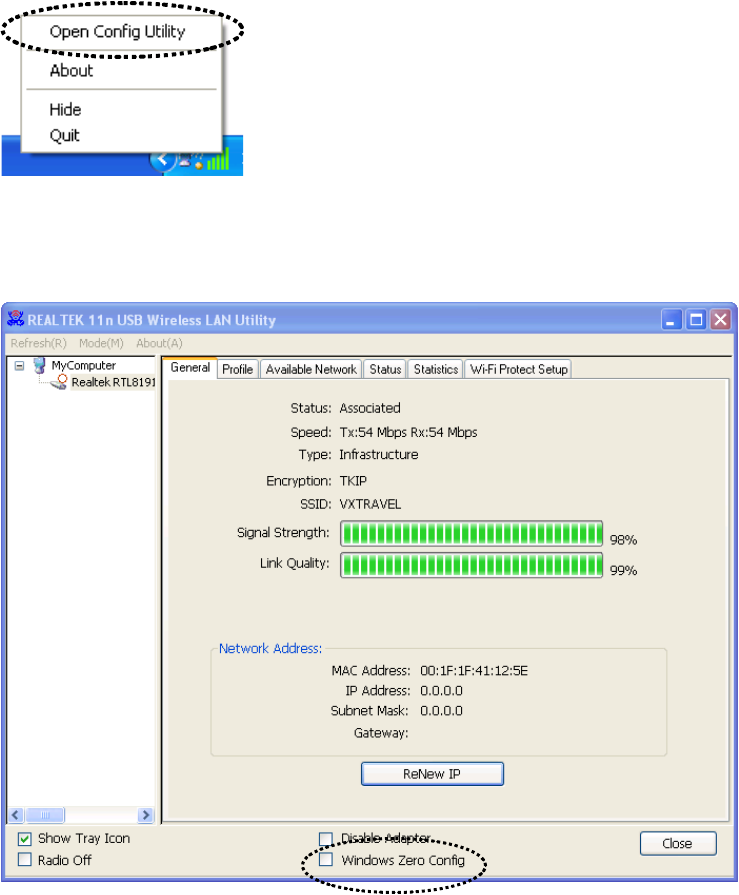Click the Realtek adapter icon in tree
The width and height of the screenshot is (739, 895).
(x=59, y=382)
